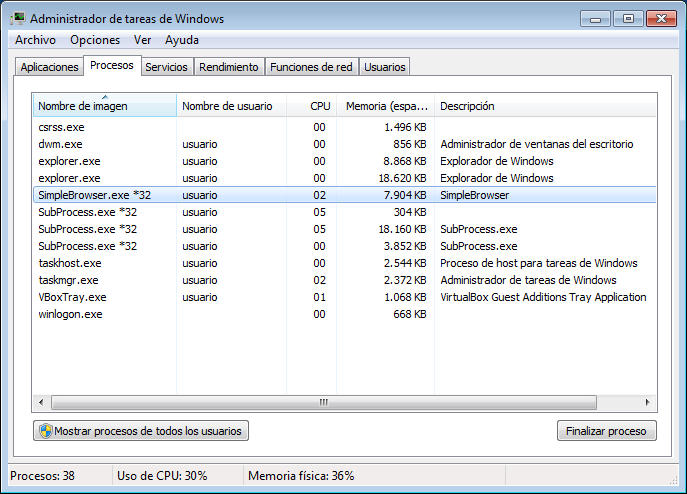
Task: Click Procesos: 38 in status bar
Action: pos(42,476)
